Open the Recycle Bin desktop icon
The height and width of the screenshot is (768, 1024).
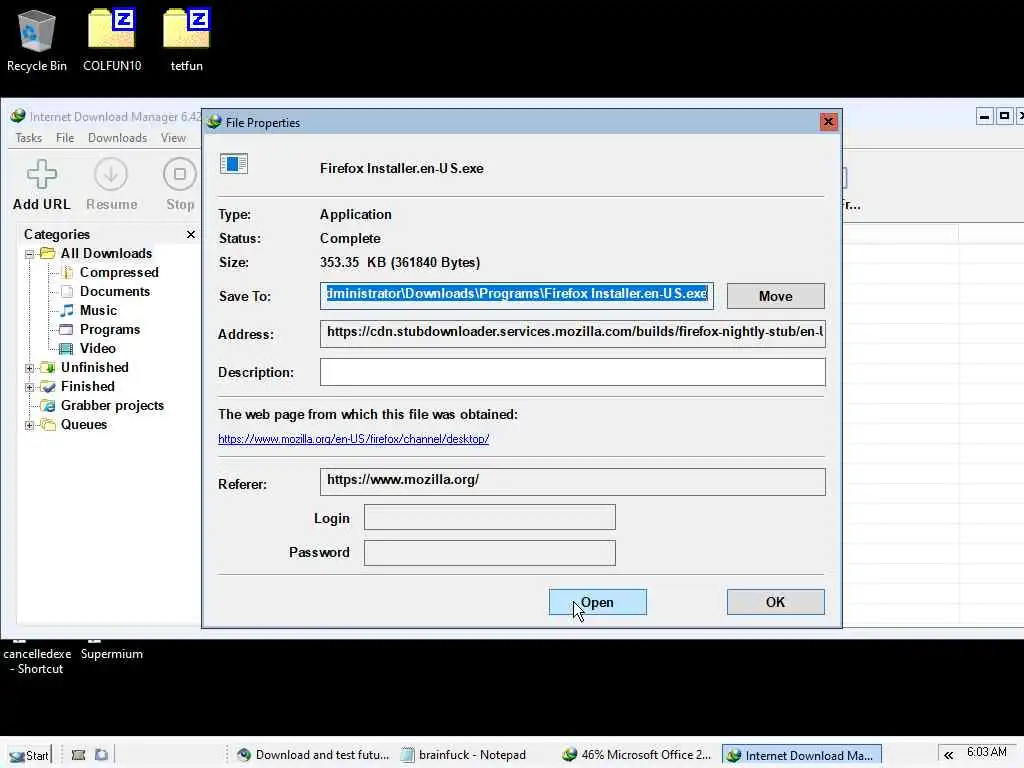tap(37, 39)
